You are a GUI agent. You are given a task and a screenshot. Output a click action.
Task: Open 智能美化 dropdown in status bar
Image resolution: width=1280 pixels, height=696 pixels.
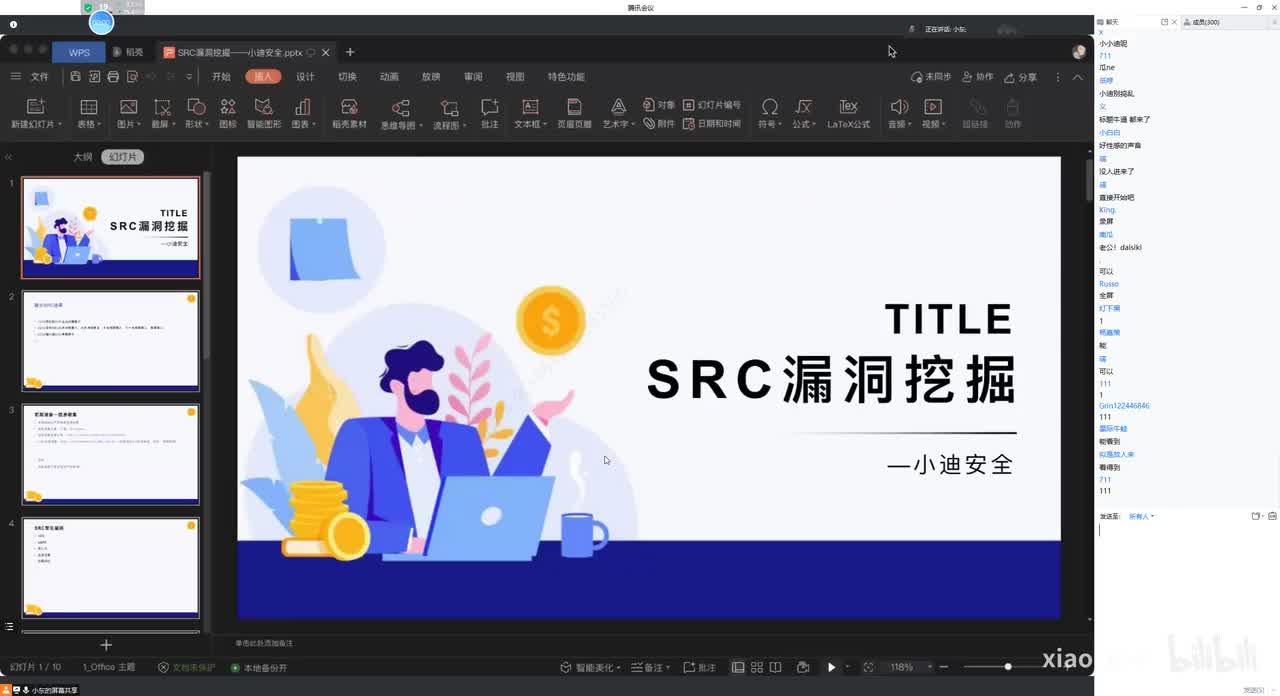(x=590, y=667)
